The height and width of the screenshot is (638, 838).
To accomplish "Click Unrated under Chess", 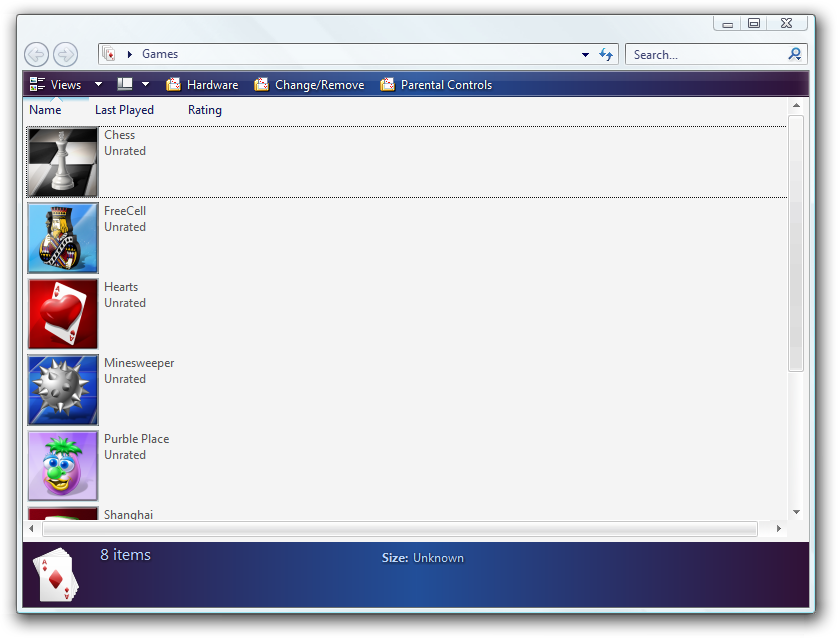I will pos(125,151).
